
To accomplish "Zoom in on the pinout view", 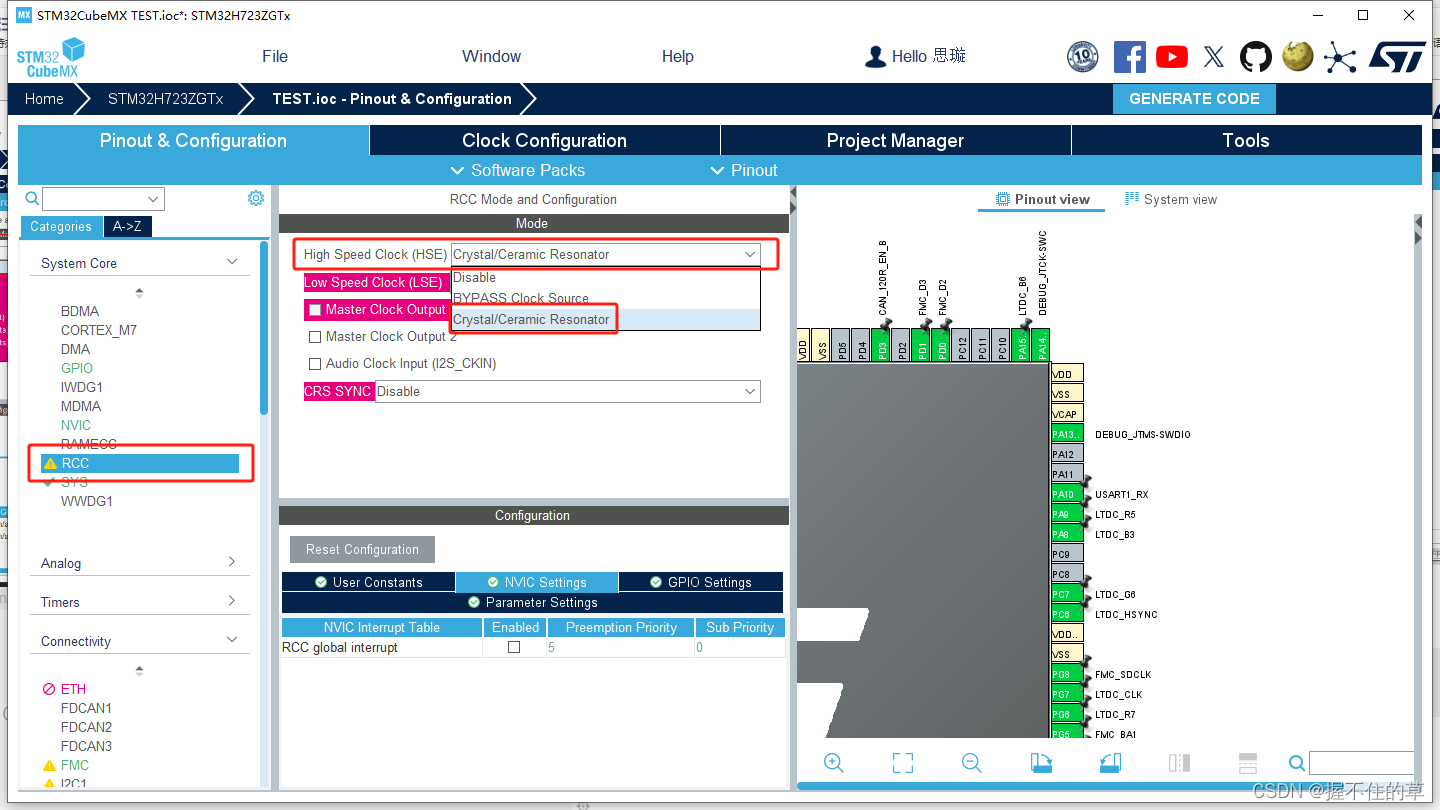I will point(834,763).
